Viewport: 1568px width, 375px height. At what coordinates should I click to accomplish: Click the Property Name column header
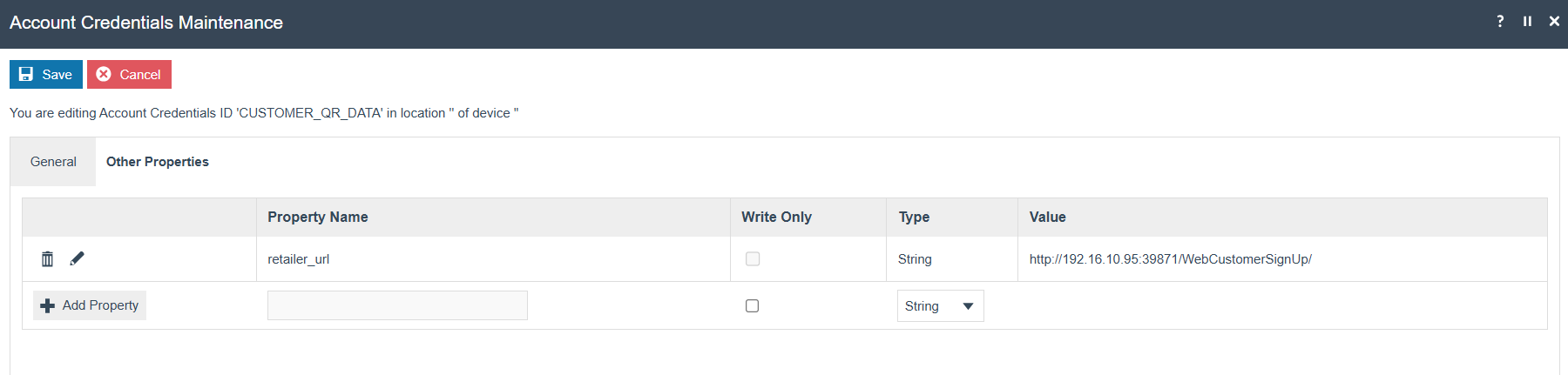(318, 218)
